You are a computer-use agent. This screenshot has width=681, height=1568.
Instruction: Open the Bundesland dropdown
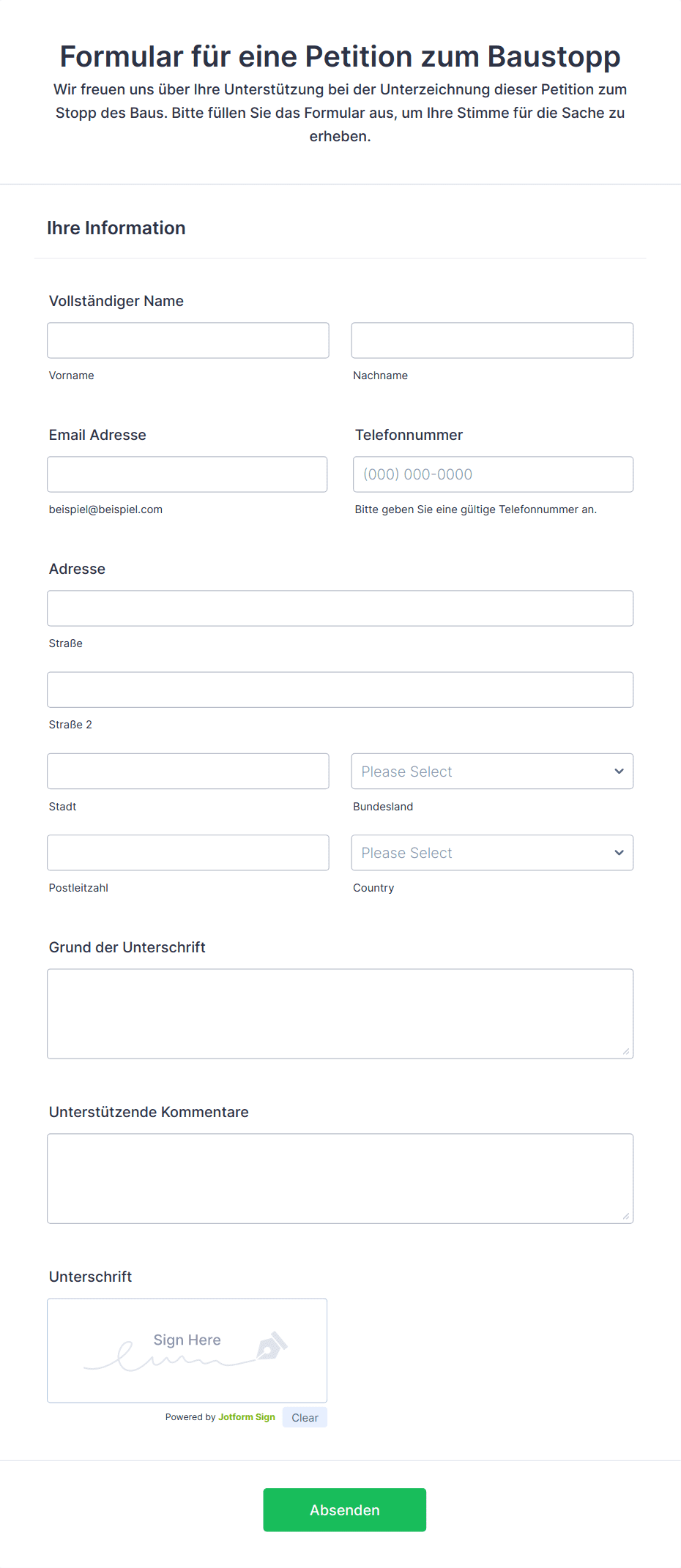coord(483,772)
